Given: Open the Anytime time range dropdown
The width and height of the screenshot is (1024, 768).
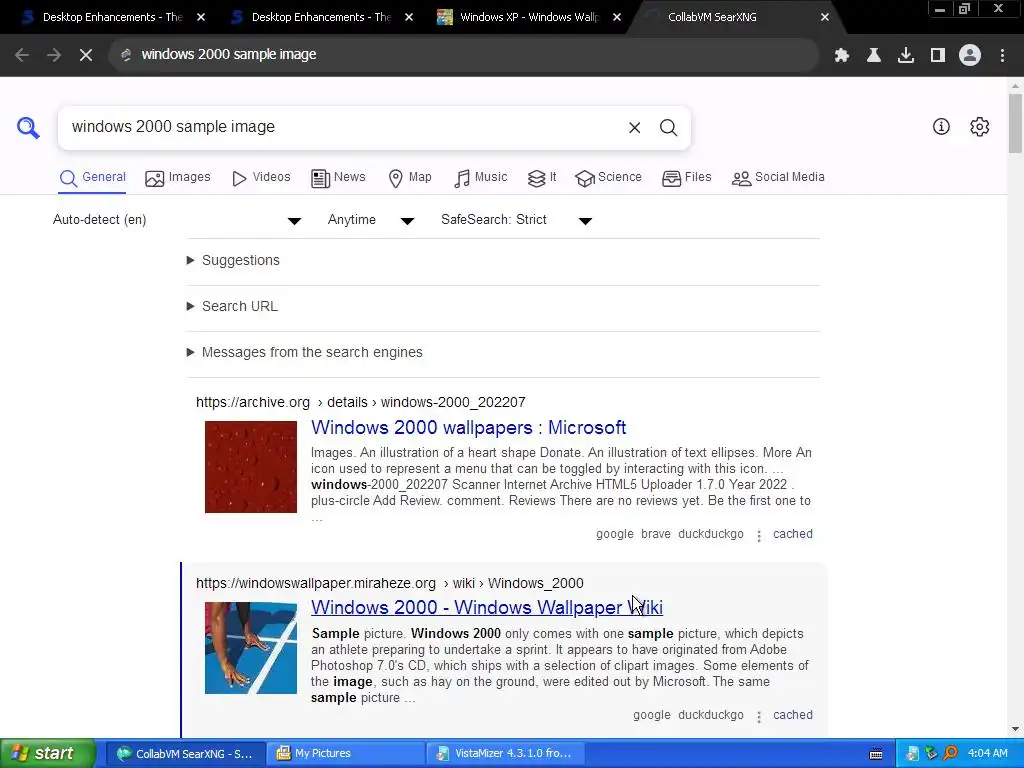Looking at the screenshot, I should (x=370, y=220).
